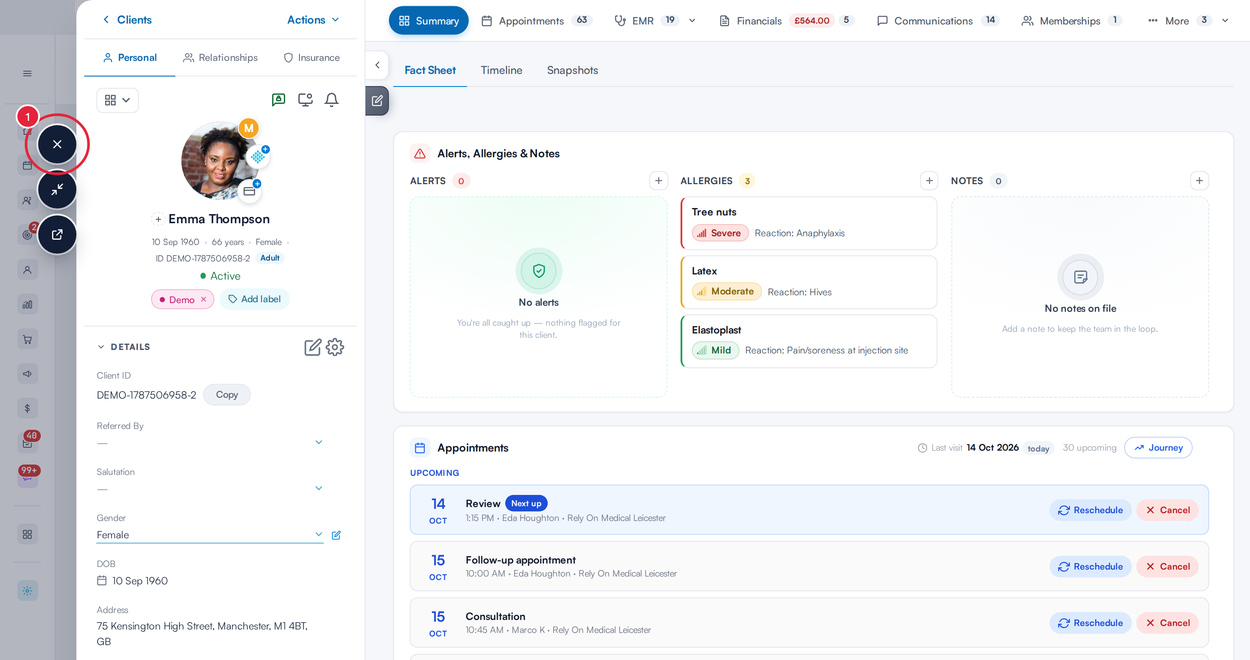Click the card badge on avatar

(249, 190)
